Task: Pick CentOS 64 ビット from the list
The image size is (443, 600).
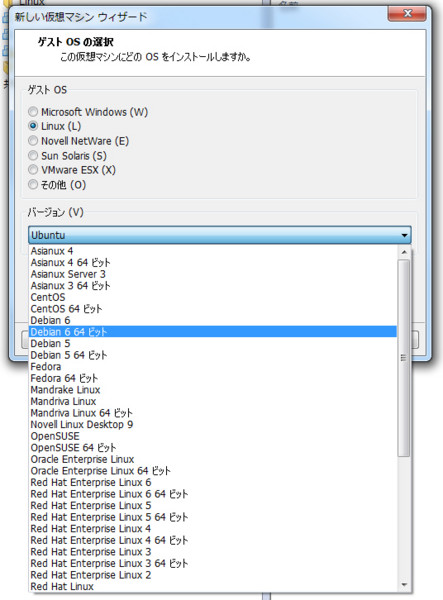Action: tap(213, 309)
